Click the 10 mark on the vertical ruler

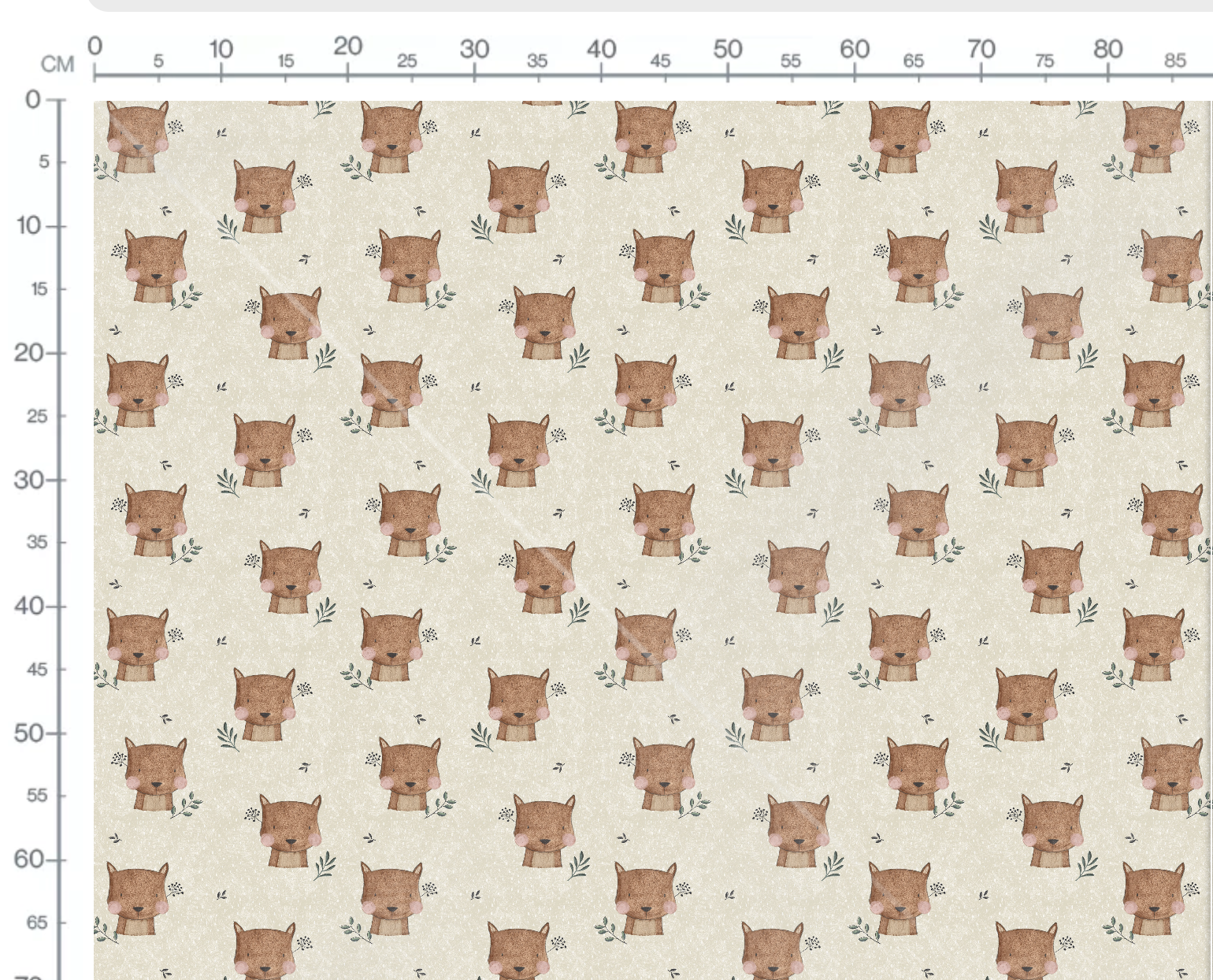(29, 226)
